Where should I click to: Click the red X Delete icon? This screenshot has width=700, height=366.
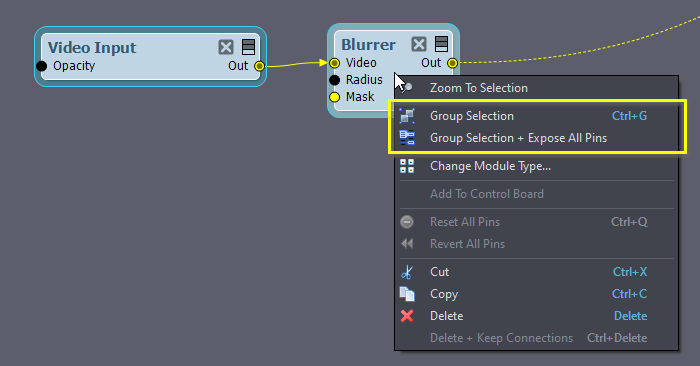pyautogui.click(x=407, y=316)
